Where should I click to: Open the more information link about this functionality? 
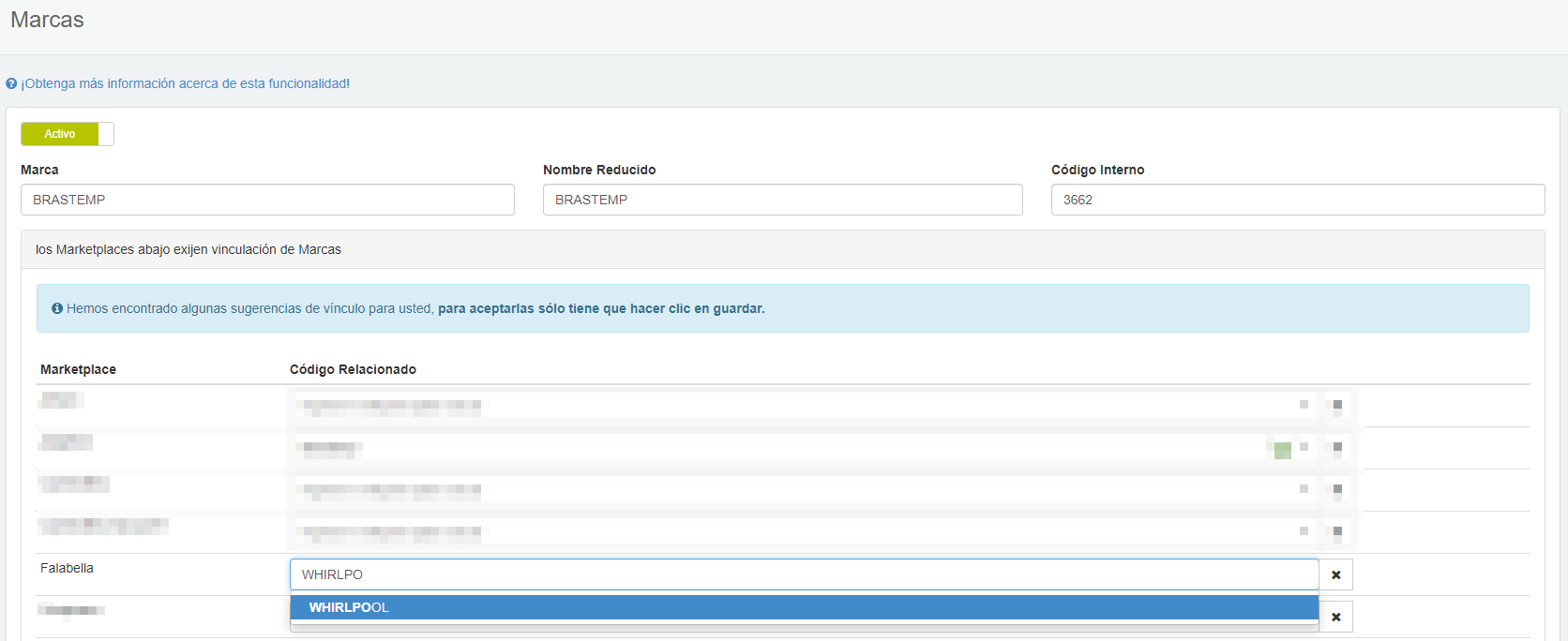pos(185,83)
